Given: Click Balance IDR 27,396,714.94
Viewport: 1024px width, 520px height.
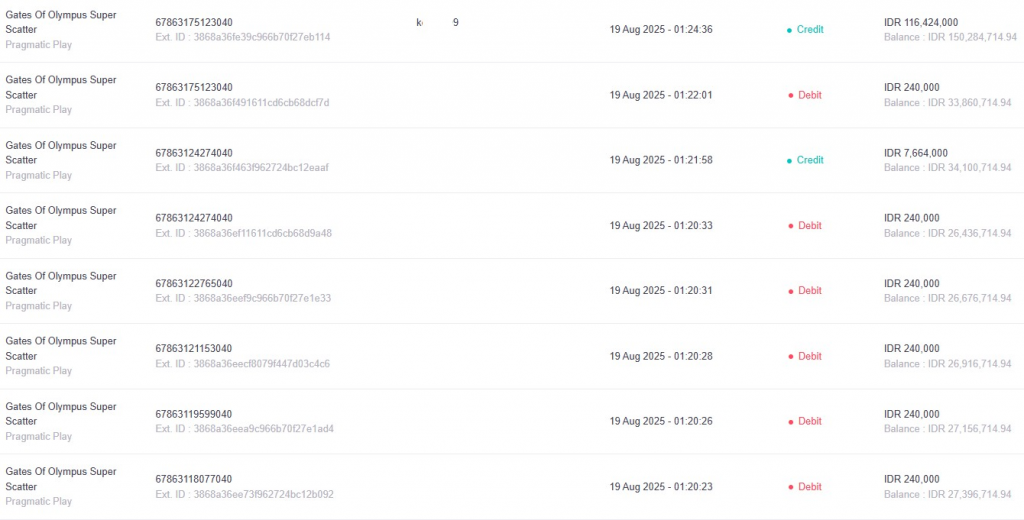Looking at the screenshot, I should coord(948,495).
